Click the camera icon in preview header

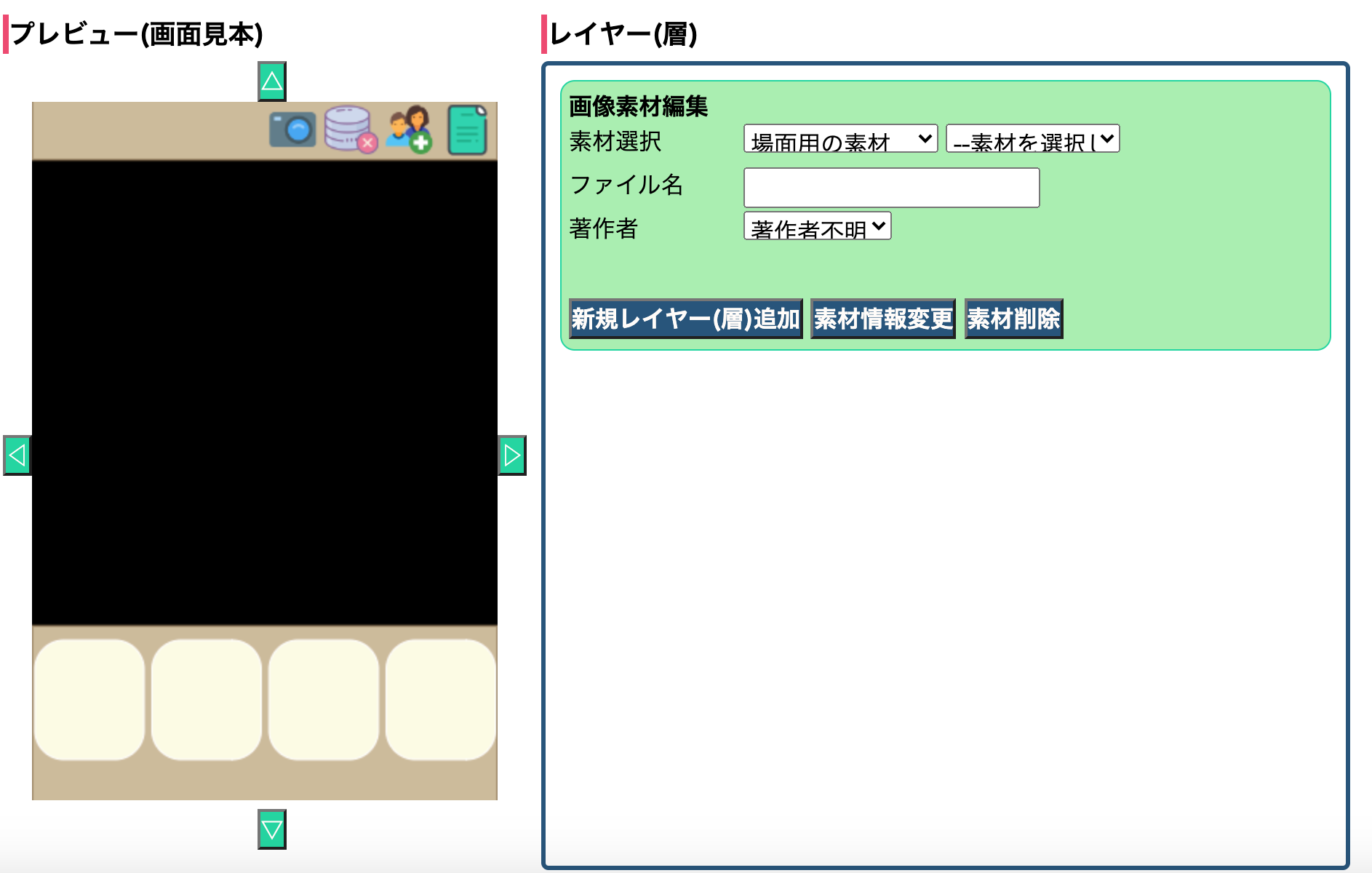click(x=292, y=130)
